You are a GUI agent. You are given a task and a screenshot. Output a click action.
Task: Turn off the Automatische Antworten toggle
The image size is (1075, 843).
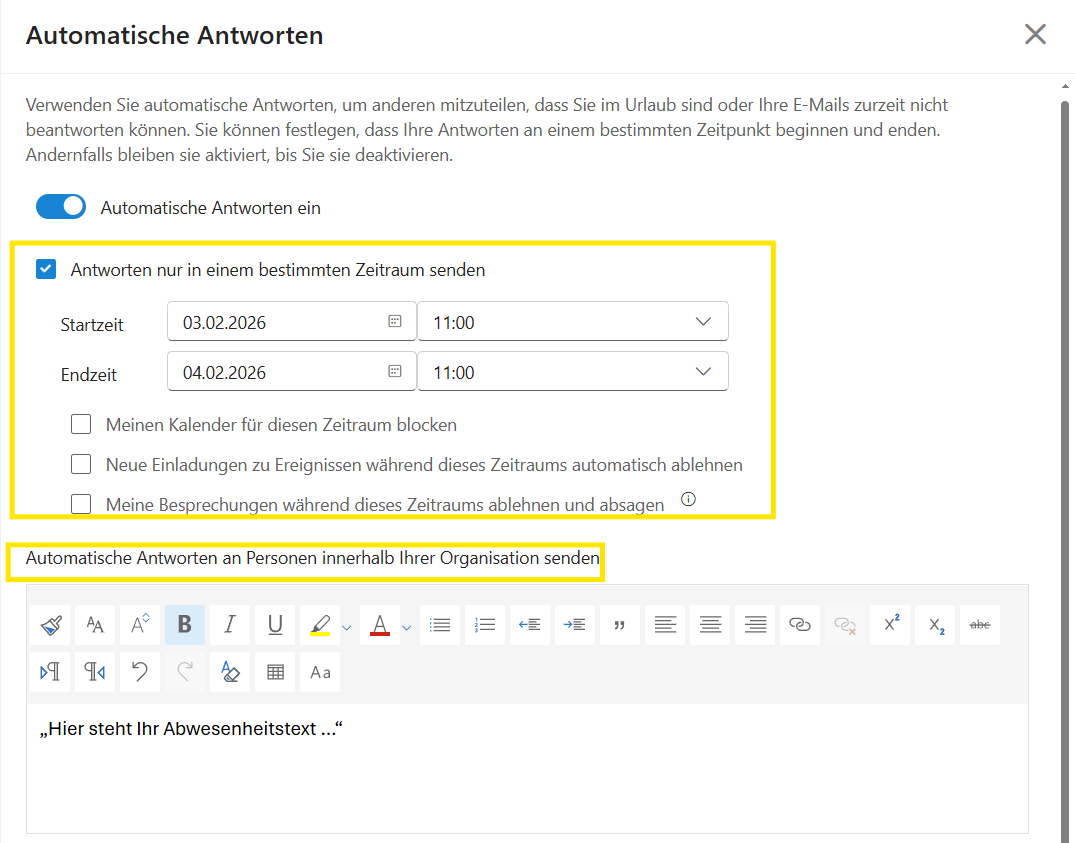tap(61, 207)
